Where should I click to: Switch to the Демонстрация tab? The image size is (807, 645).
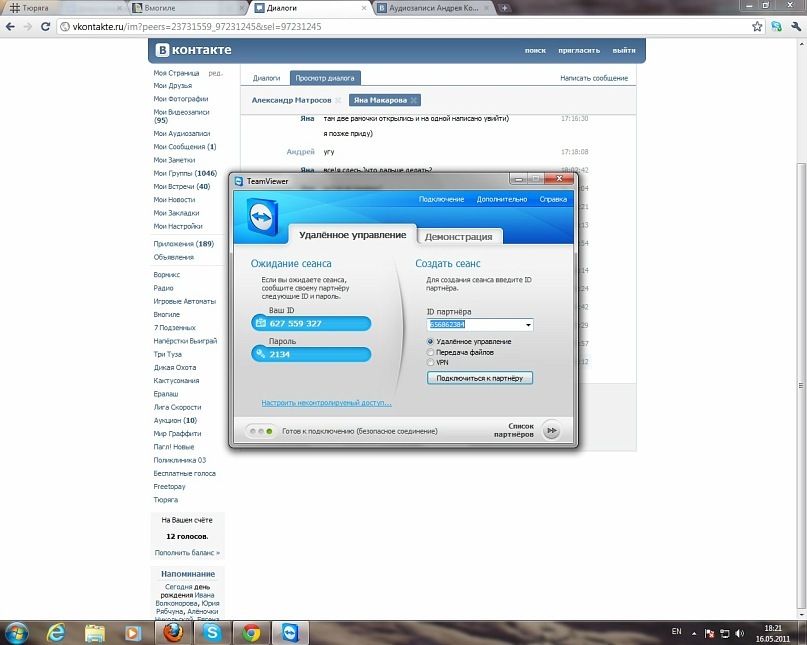pyautogui.click(x=459, y=237)
